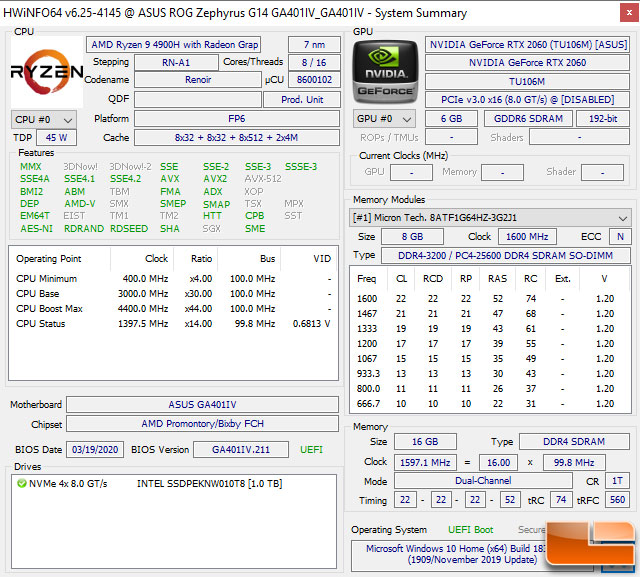Click the memory clock 1597.1 MHz field
Image resolution: width=640 pixels, height=577 pixels.
tap(425, 462)
